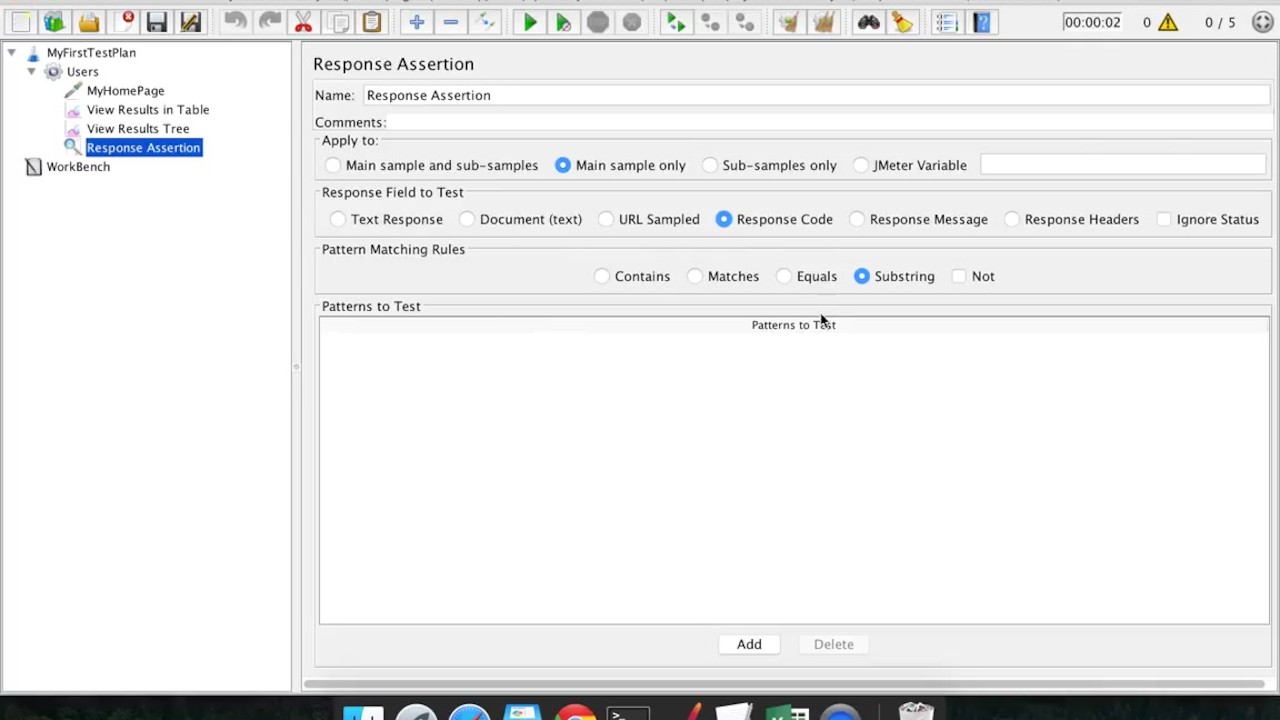Click the Save test plan icon
This screenshot has height=720, width=1280.
(156, 22)
